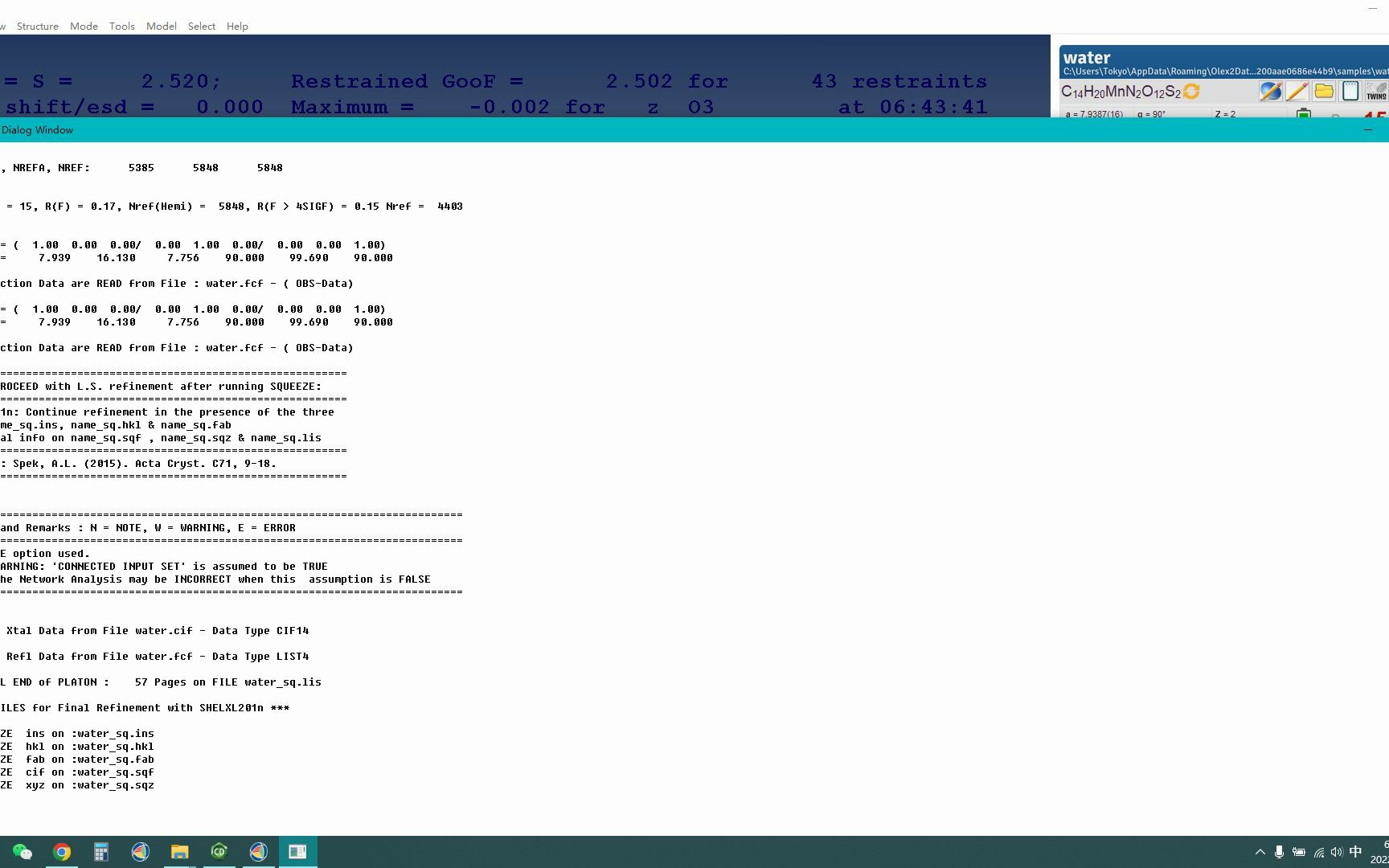The height and width of the screenshot is (868, 1389).
Task: Switch the Chinese input method indicator
Action: coord(1355,852)
